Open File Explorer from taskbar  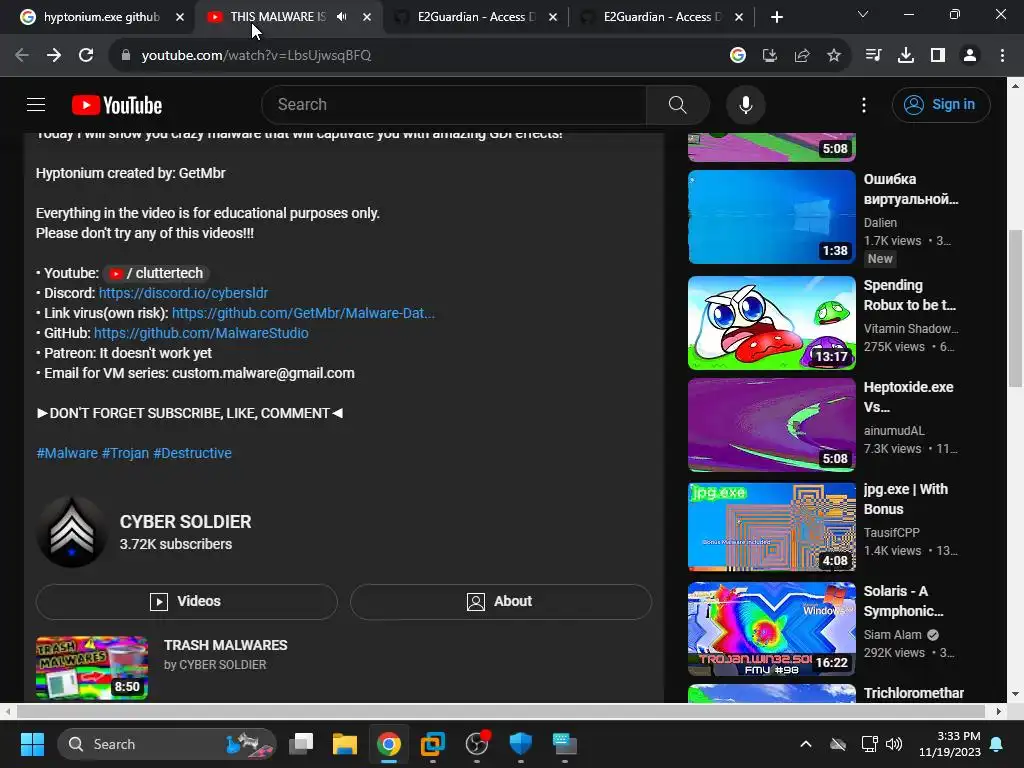click(345, 744)
